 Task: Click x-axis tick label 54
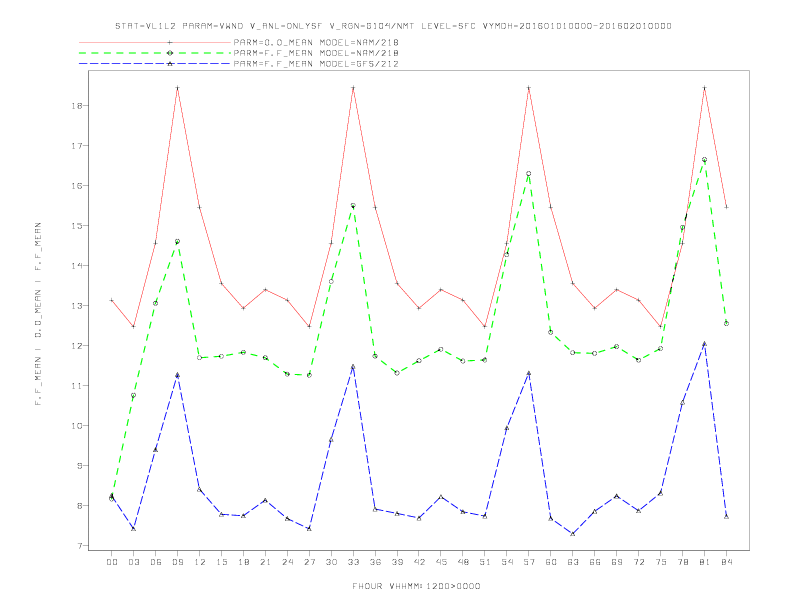point(507,562)
